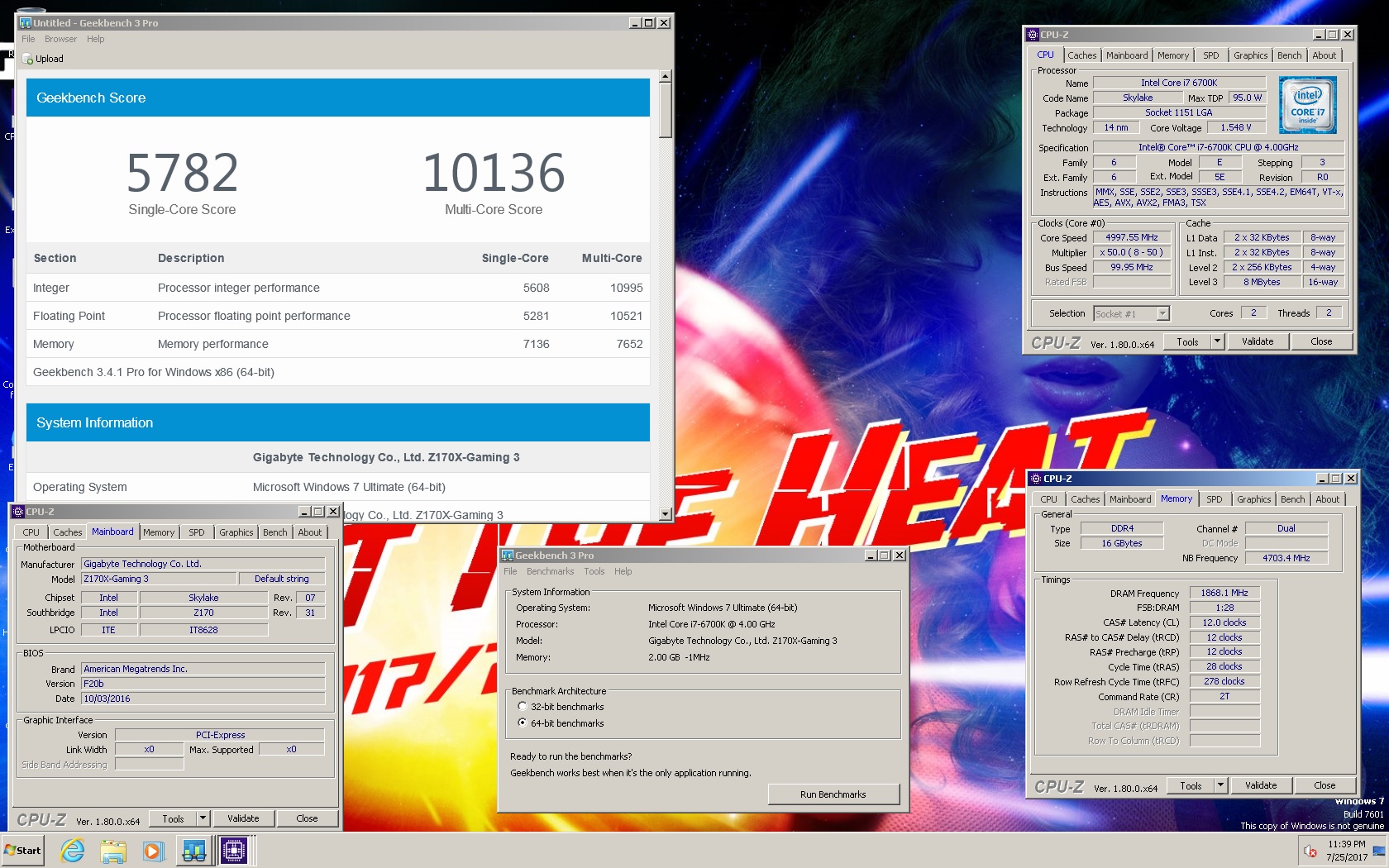Open Benchmarks menu in Geekbench dialog

(x=550, y=571)
